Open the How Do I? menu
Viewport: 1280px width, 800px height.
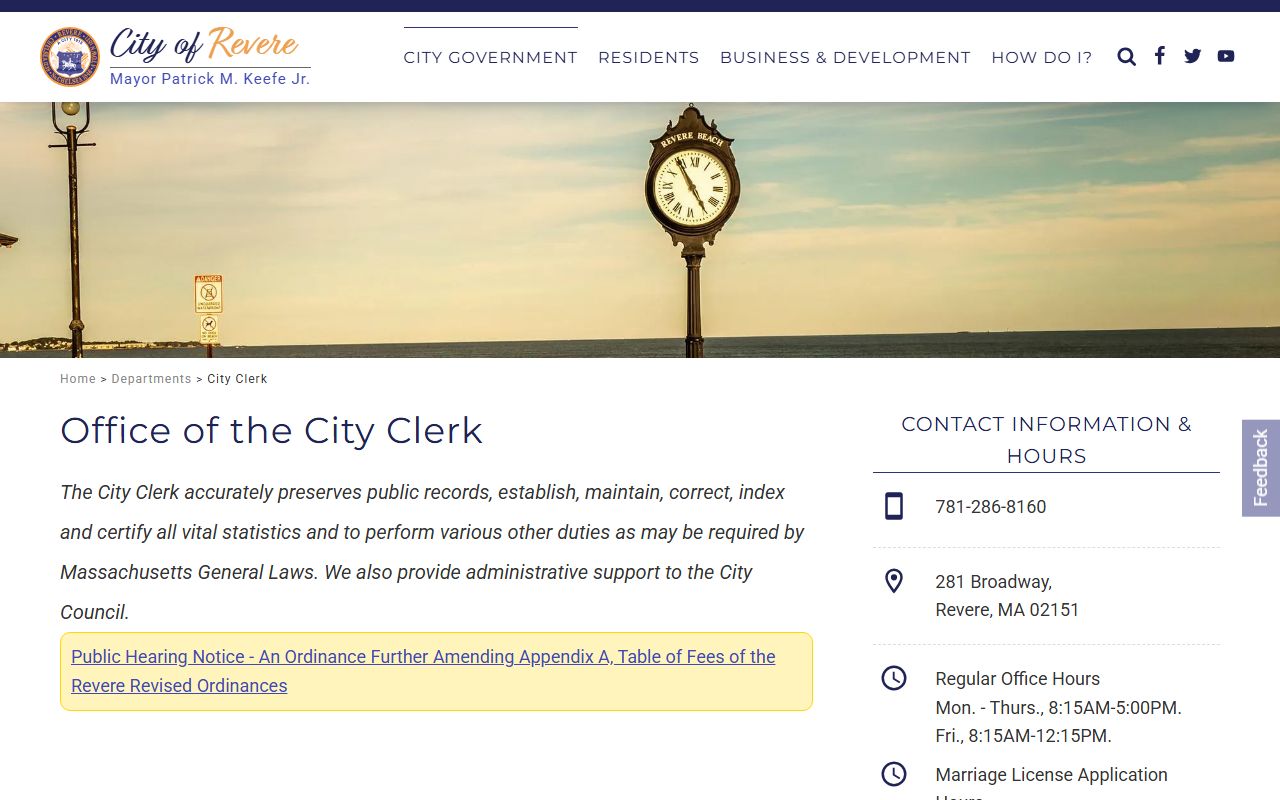pyautogui.click(x=1042, y=57)
